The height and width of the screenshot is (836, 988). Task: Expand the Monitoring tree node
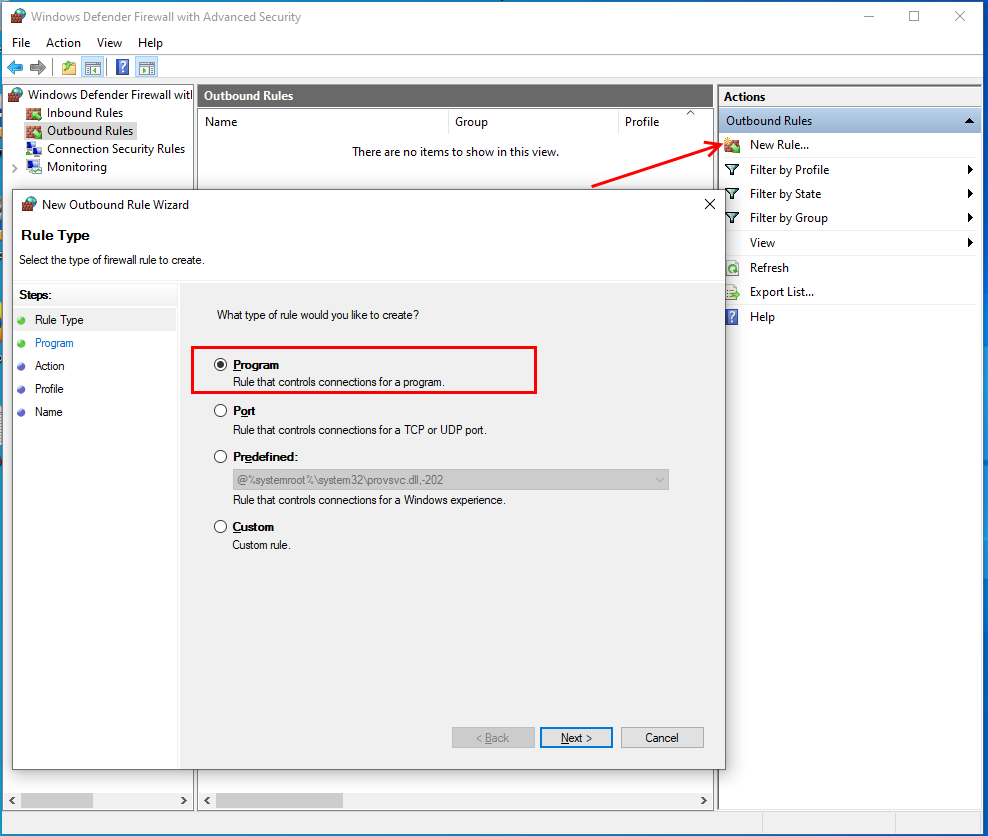click(14, 168)
